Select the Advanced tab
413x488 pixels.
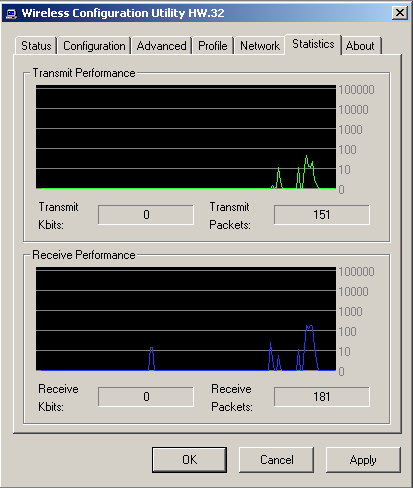(x=161, y=46)
